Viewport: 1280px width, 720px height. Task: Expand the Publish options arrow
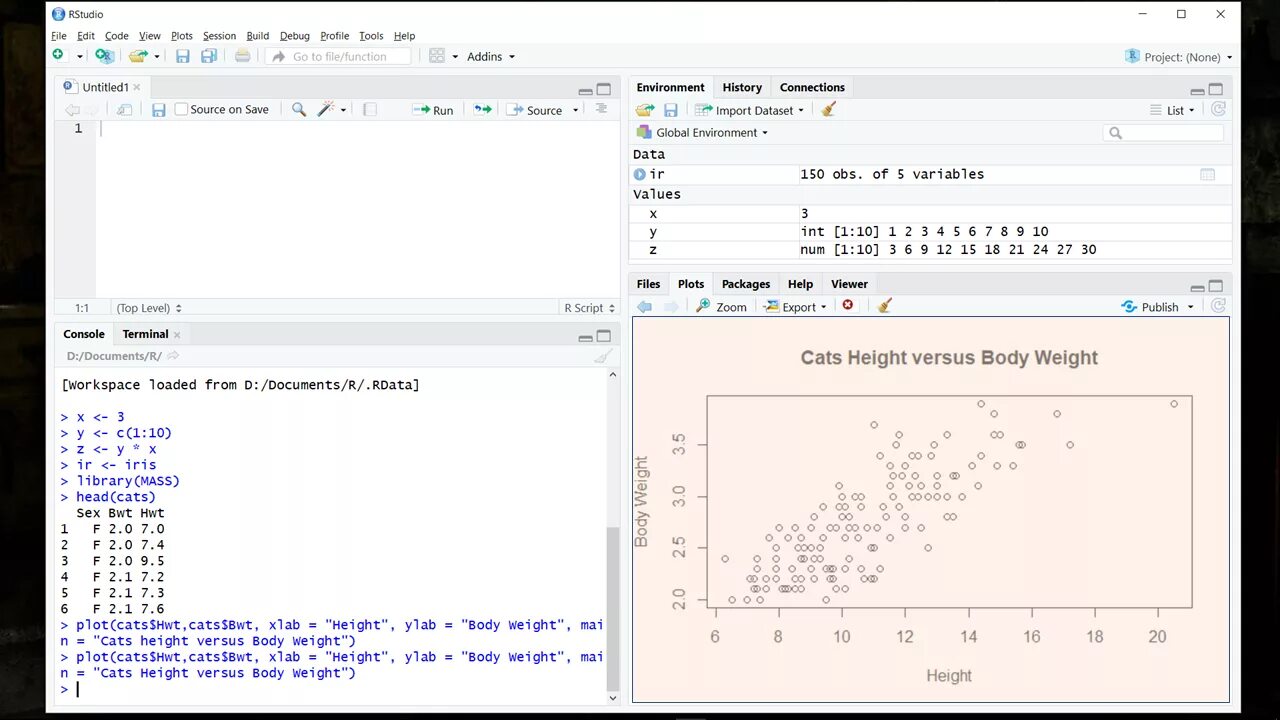[x=1190, y=307]
